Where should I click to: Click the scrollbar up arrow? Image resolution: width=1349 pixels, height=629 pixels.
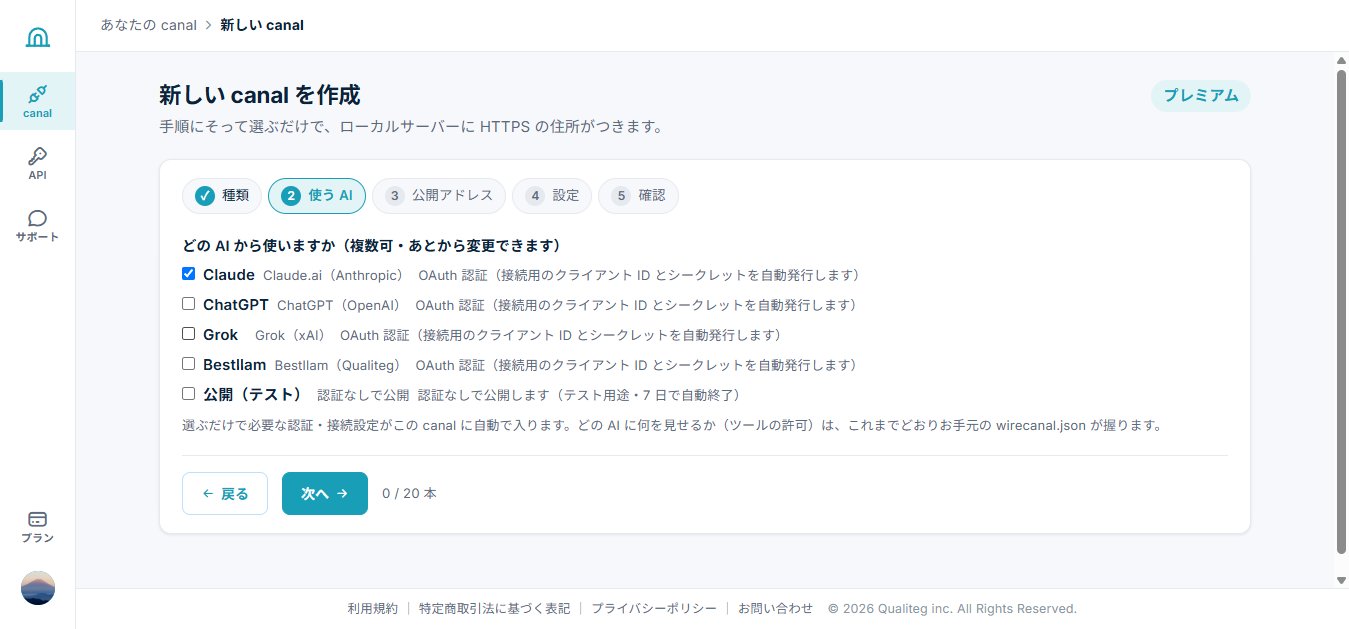[1341, 60]
